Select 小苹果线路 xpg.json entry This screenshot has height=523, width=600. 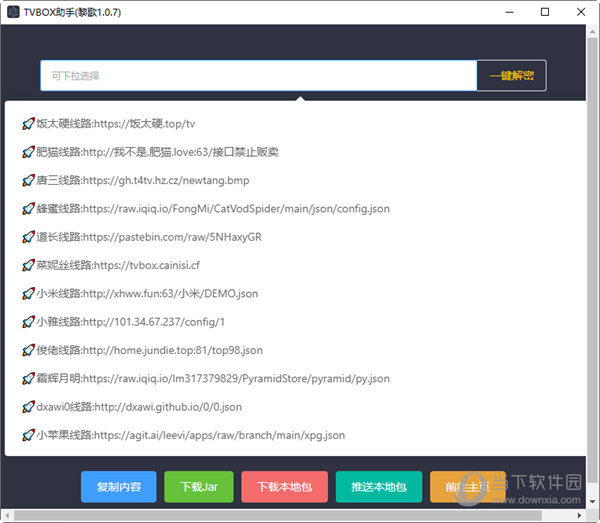[x=295, y=435]
